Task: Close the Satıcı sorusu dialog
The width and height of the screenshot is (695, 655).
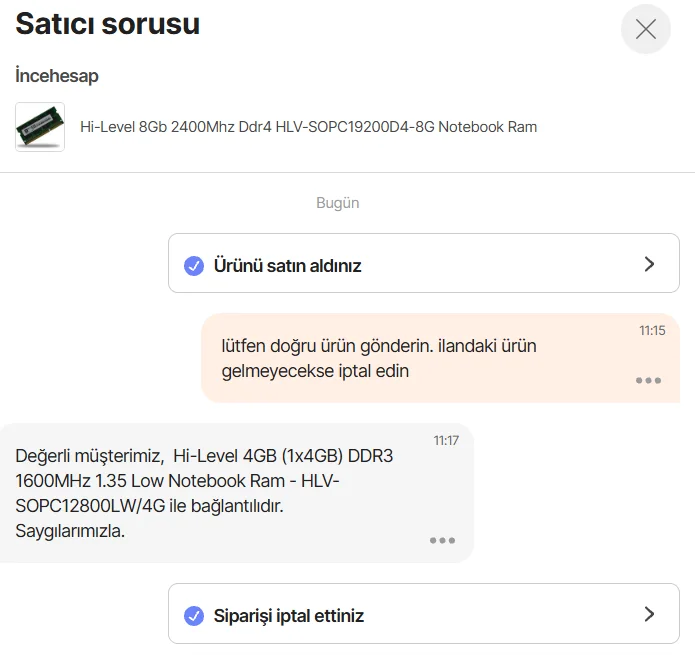Action: [645, 29]
